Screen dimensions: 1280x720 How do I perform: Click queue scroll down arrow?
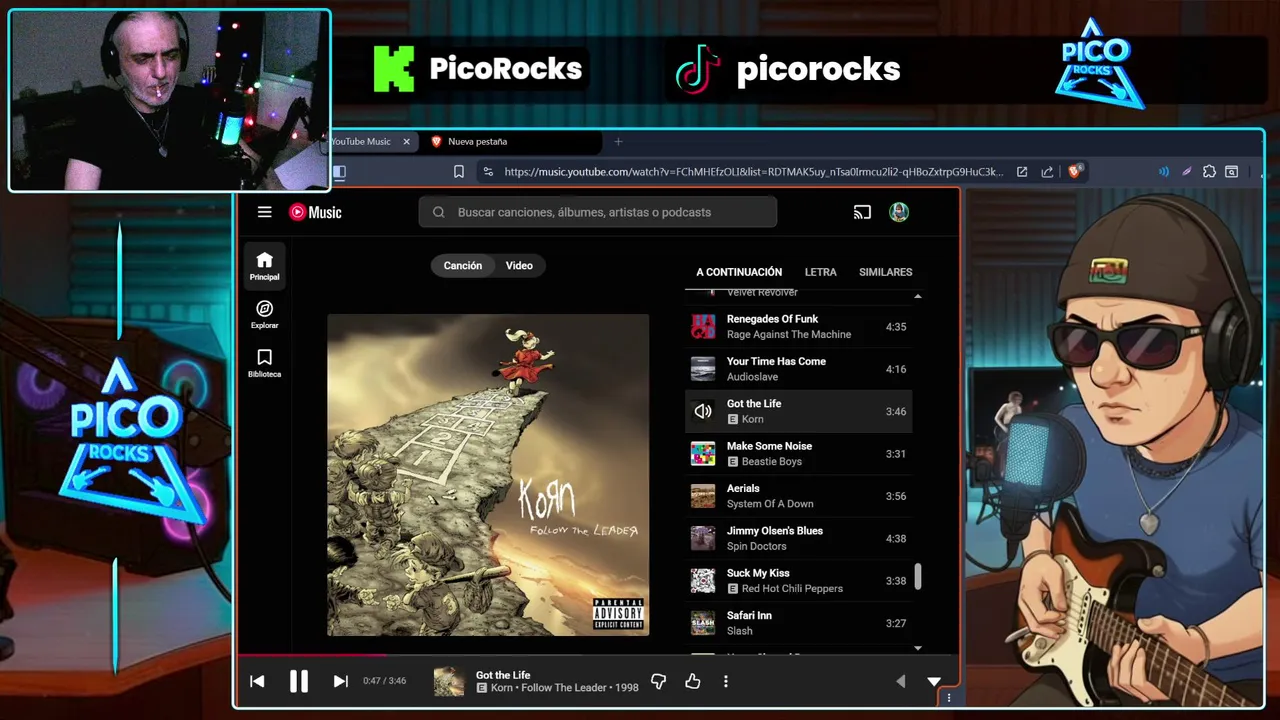(x=918, y=648)
